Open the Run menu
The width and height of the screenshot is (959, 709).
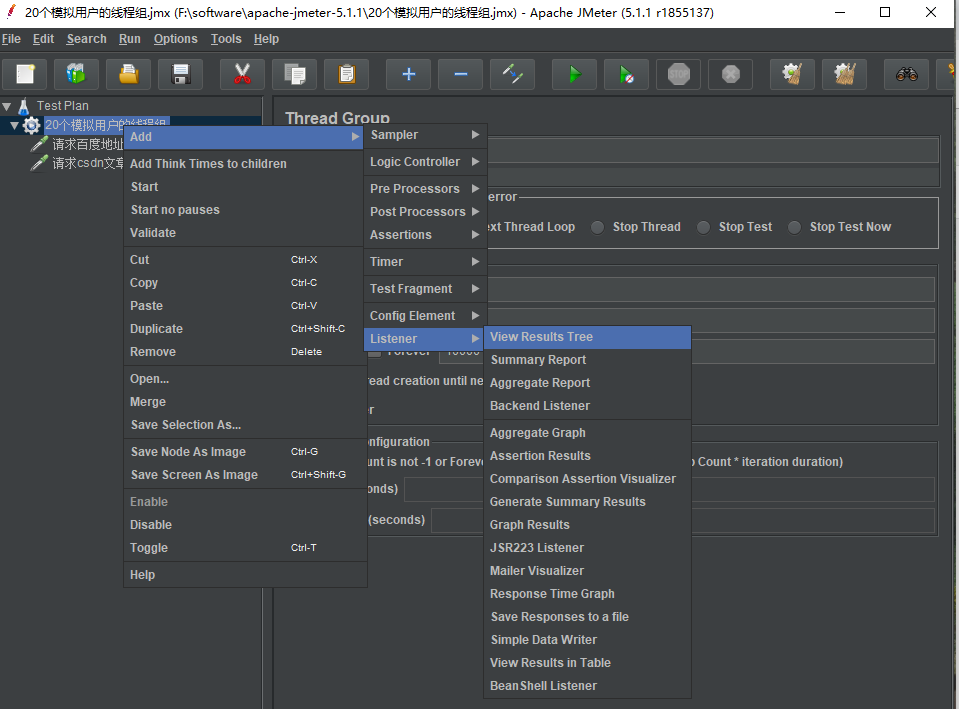[x=130, y=39]
